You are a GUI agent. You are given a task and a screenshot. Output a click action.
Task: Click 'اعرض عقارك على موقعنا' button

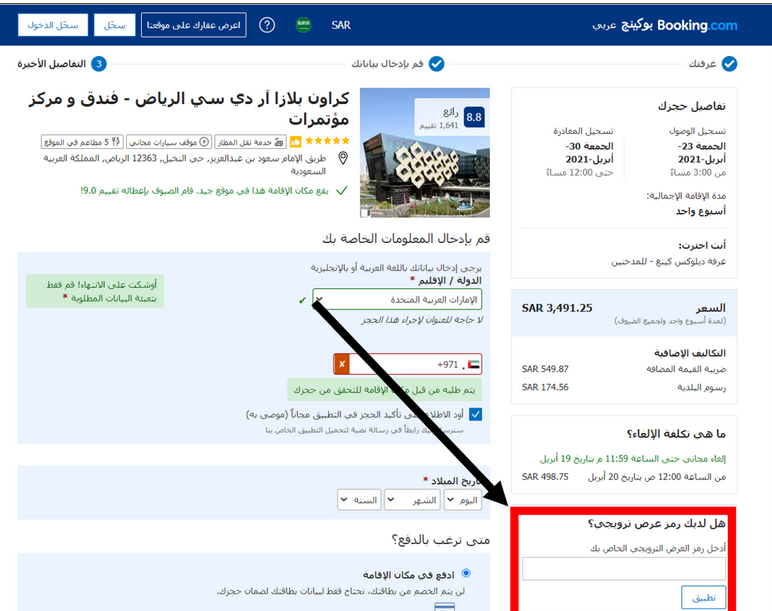tap(193, 25)
